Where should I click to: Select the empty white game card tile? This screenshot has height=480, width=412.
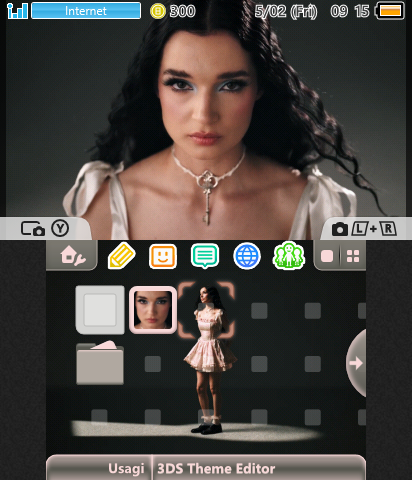pos(100,310)
